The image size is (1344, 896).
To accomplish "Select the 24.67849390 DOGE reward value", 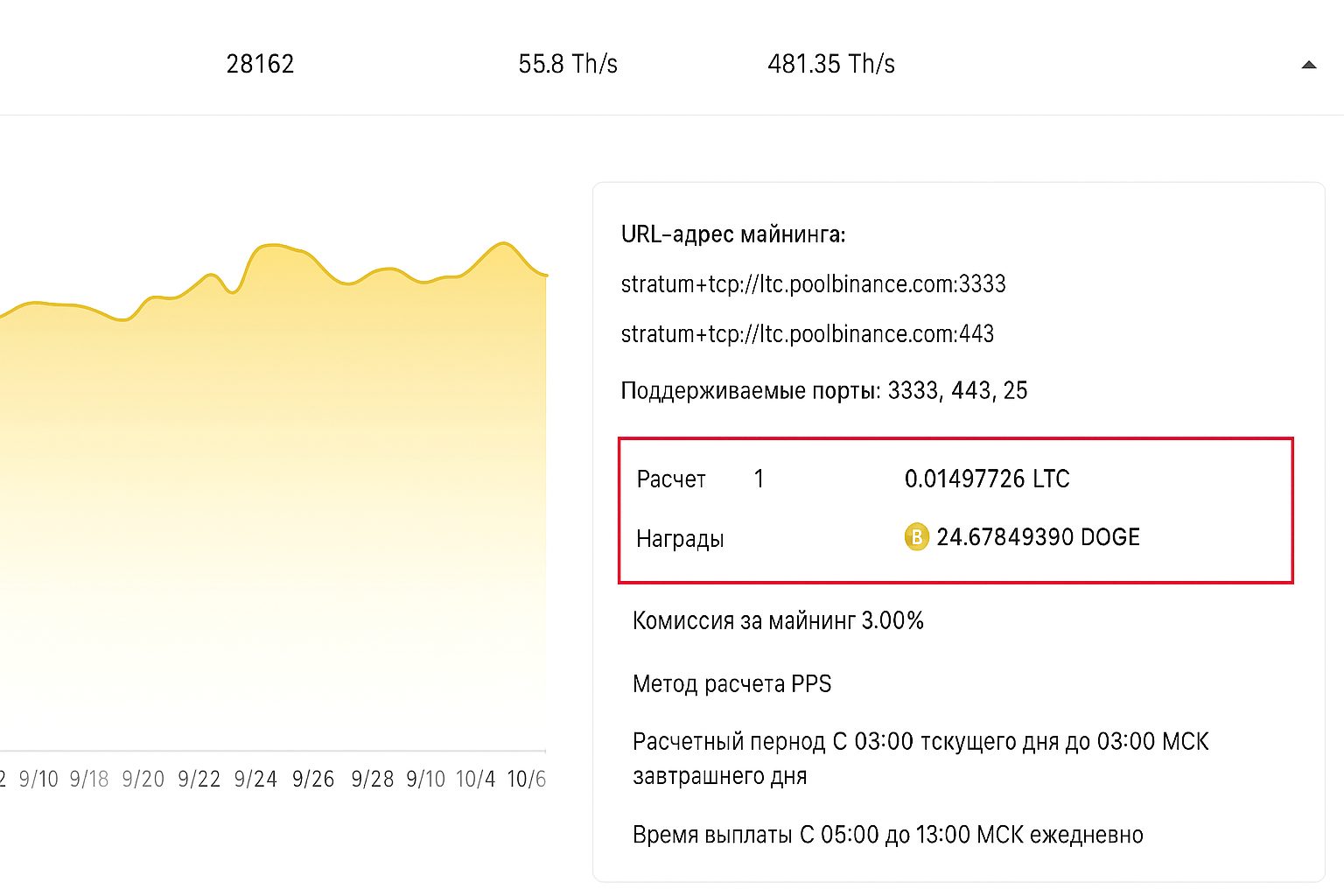I will (1038, 537).
